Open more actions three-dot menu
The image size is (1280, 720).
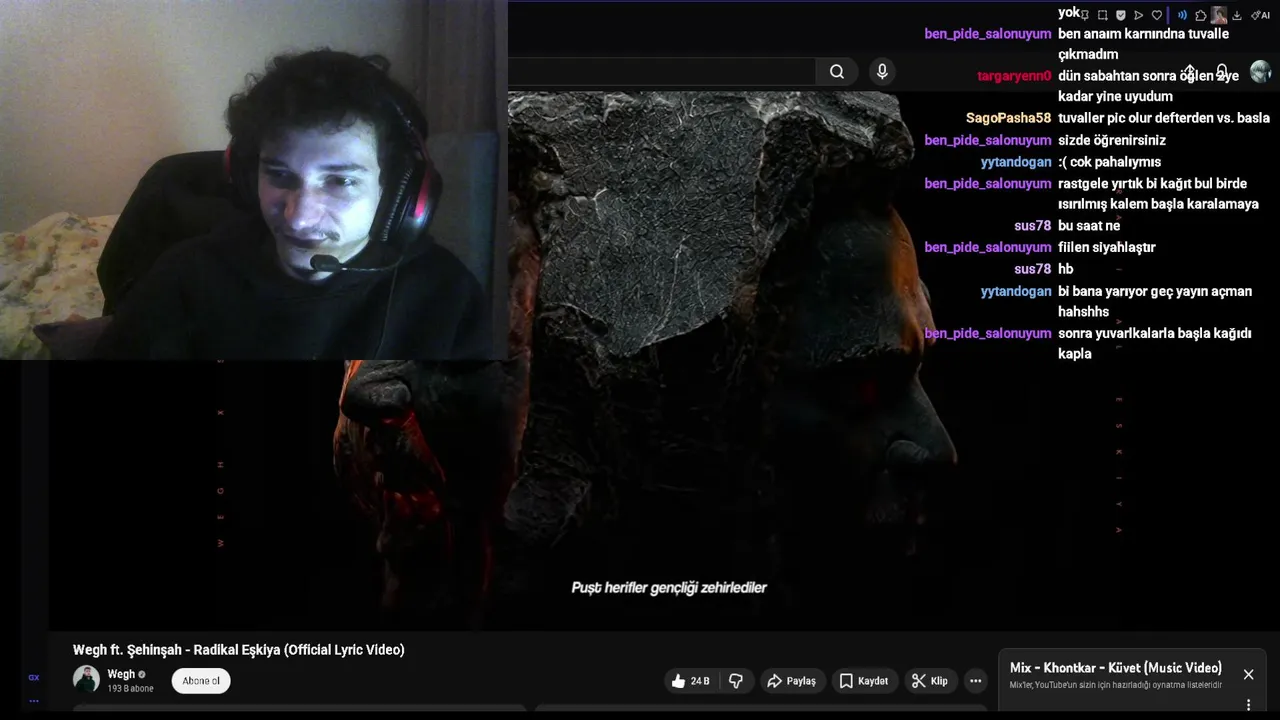click(x=976, y=681)
